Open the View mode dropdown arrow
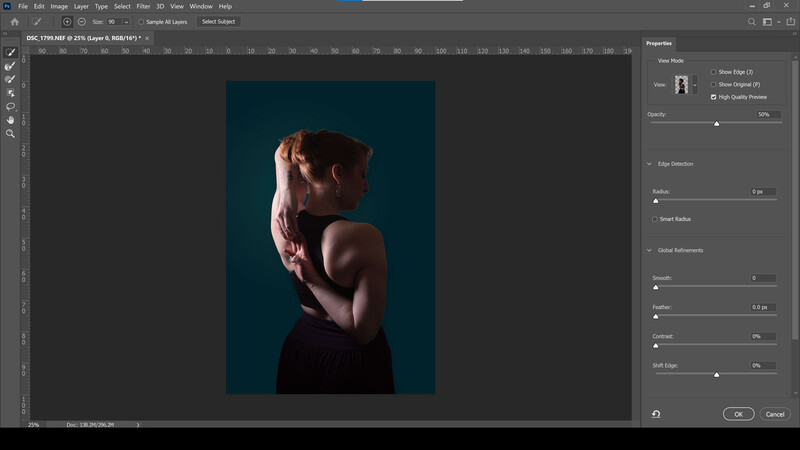This screenshot has width=800, height=450. [x=694, y=85]
